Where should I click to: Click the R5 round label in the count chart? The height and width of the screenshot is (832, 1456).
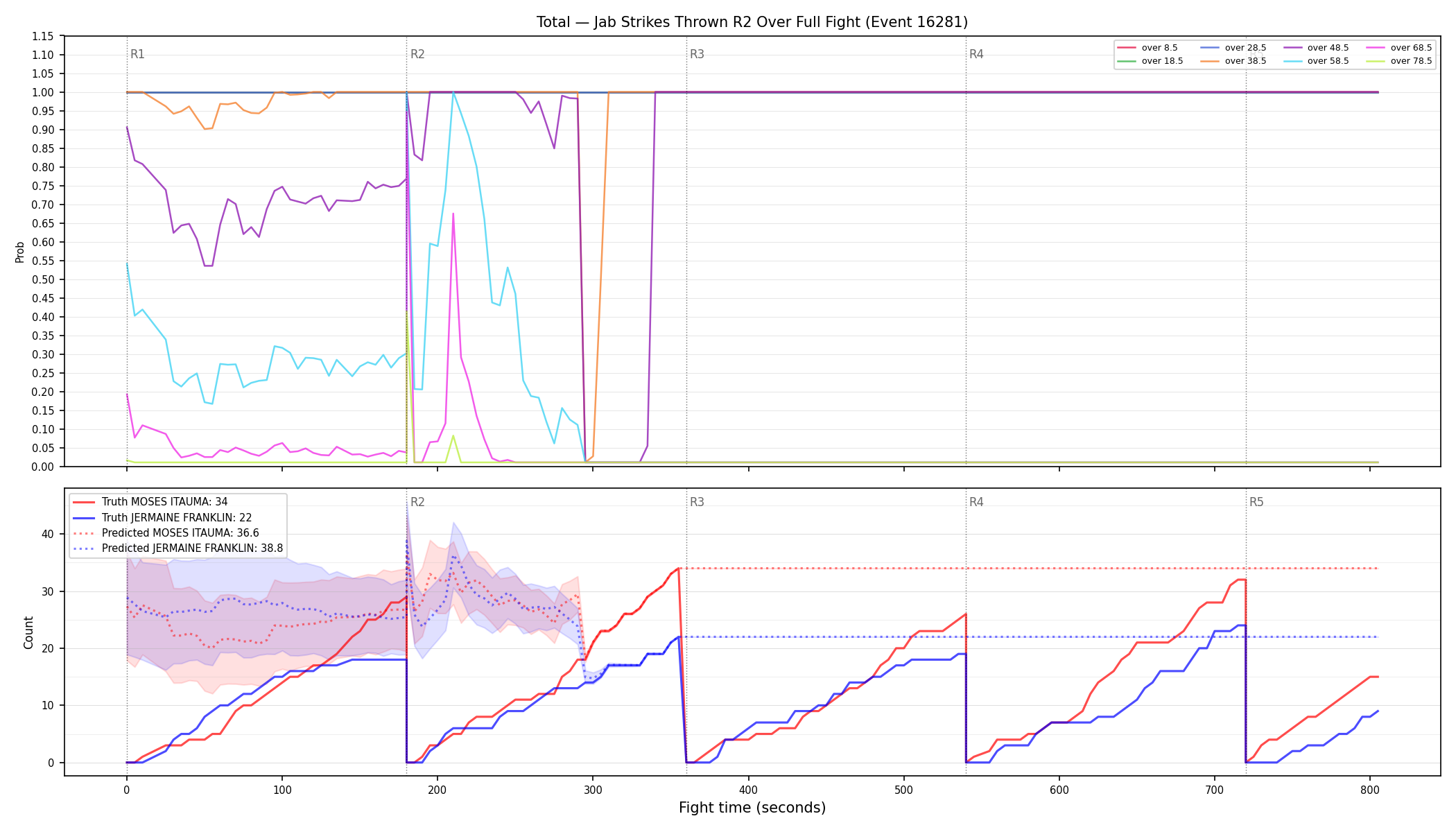pyautogui.click(x=1256, y=502)
